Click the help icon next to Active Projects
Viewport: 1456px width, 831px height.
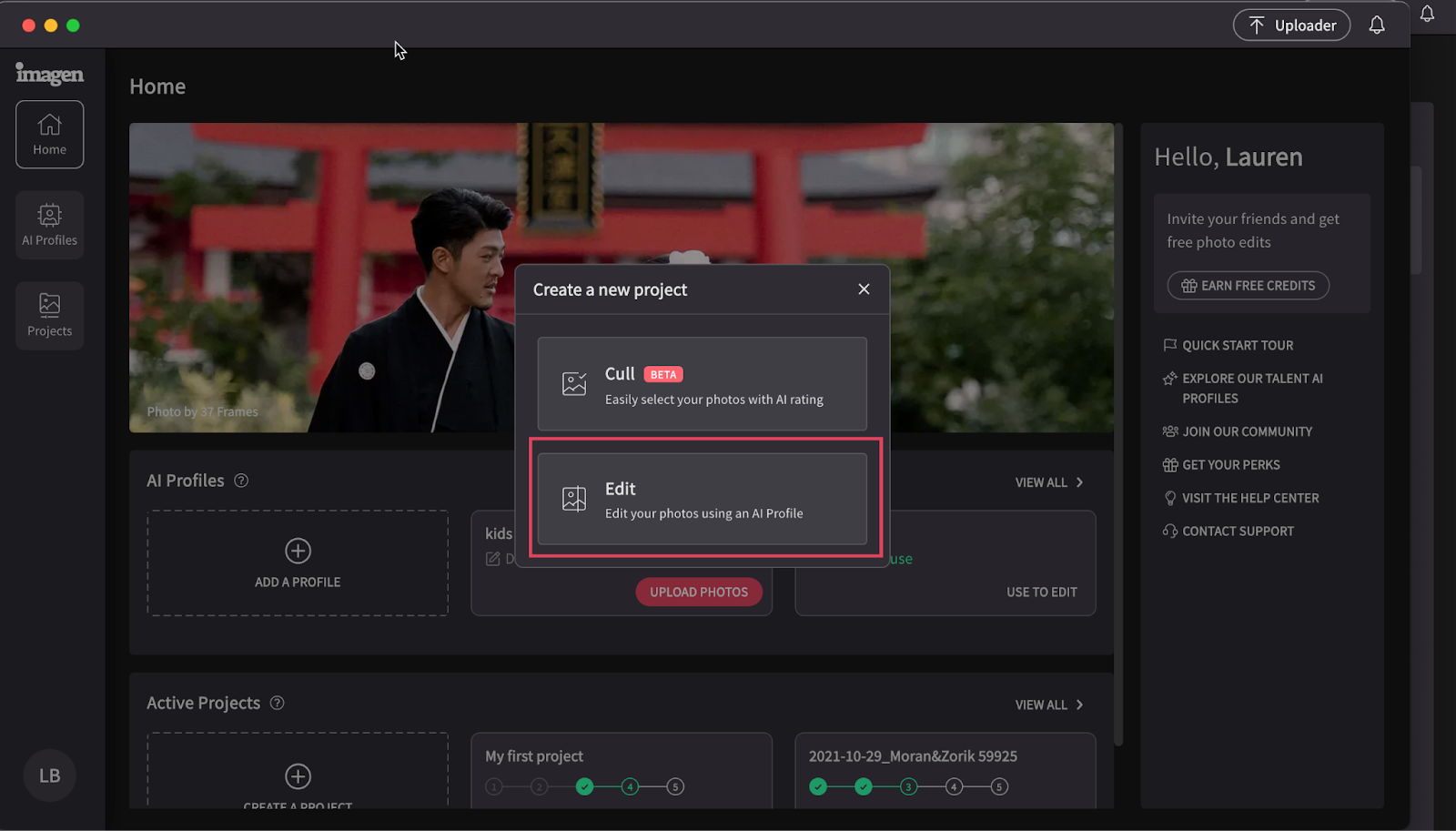[x=278, y=703]
